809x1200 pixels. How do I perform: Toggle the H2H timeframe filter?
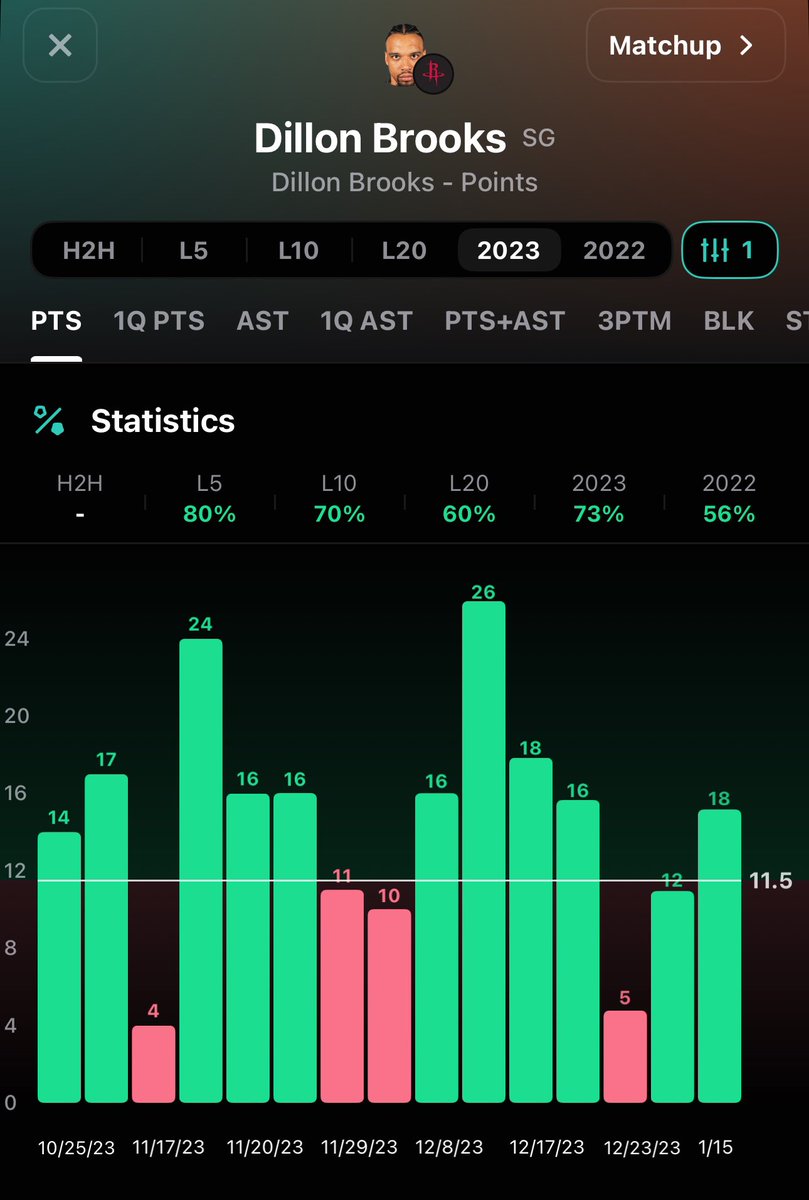point(89,250)
